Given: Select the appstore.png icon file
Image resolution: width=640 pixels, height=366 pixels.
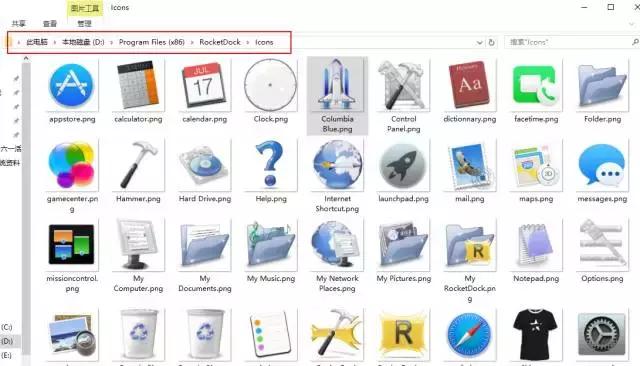Looking at the screenshot, I should 72,91.
